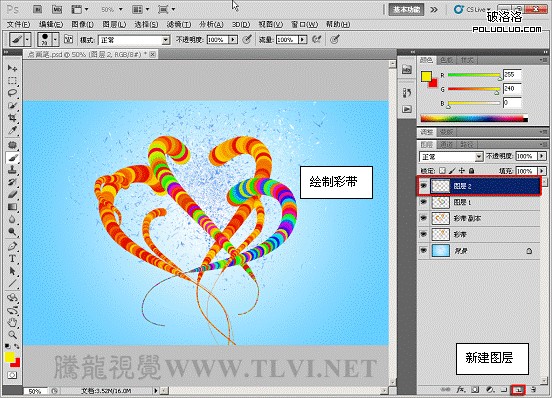The width and height of the screenshot is (552, 398).
Task: Switch to the 色板 swatches tab
Action: click(x=447, y=60)
